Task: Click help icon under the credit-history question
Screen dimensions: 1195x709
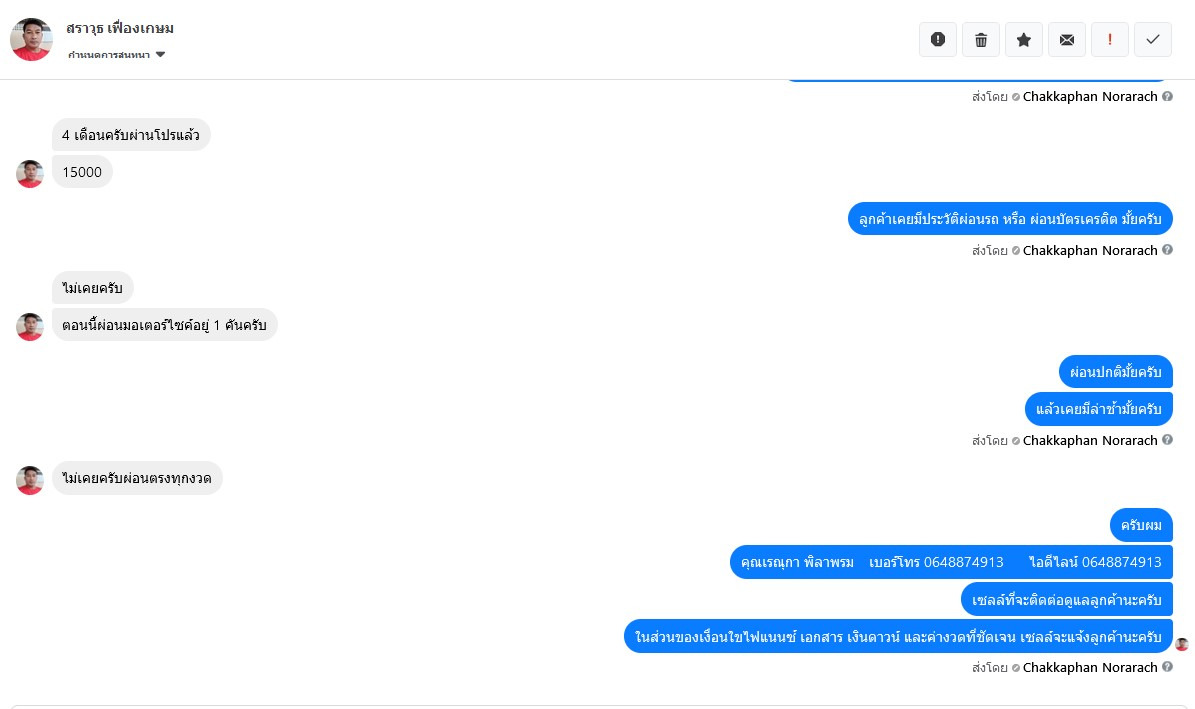Action: click(1168, 250)
